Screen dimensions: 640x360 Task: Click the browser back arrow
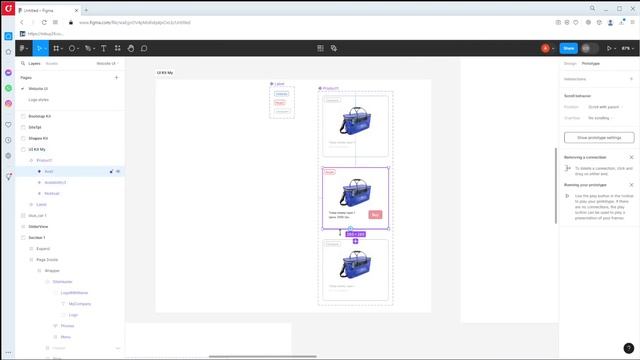[22, 22]
